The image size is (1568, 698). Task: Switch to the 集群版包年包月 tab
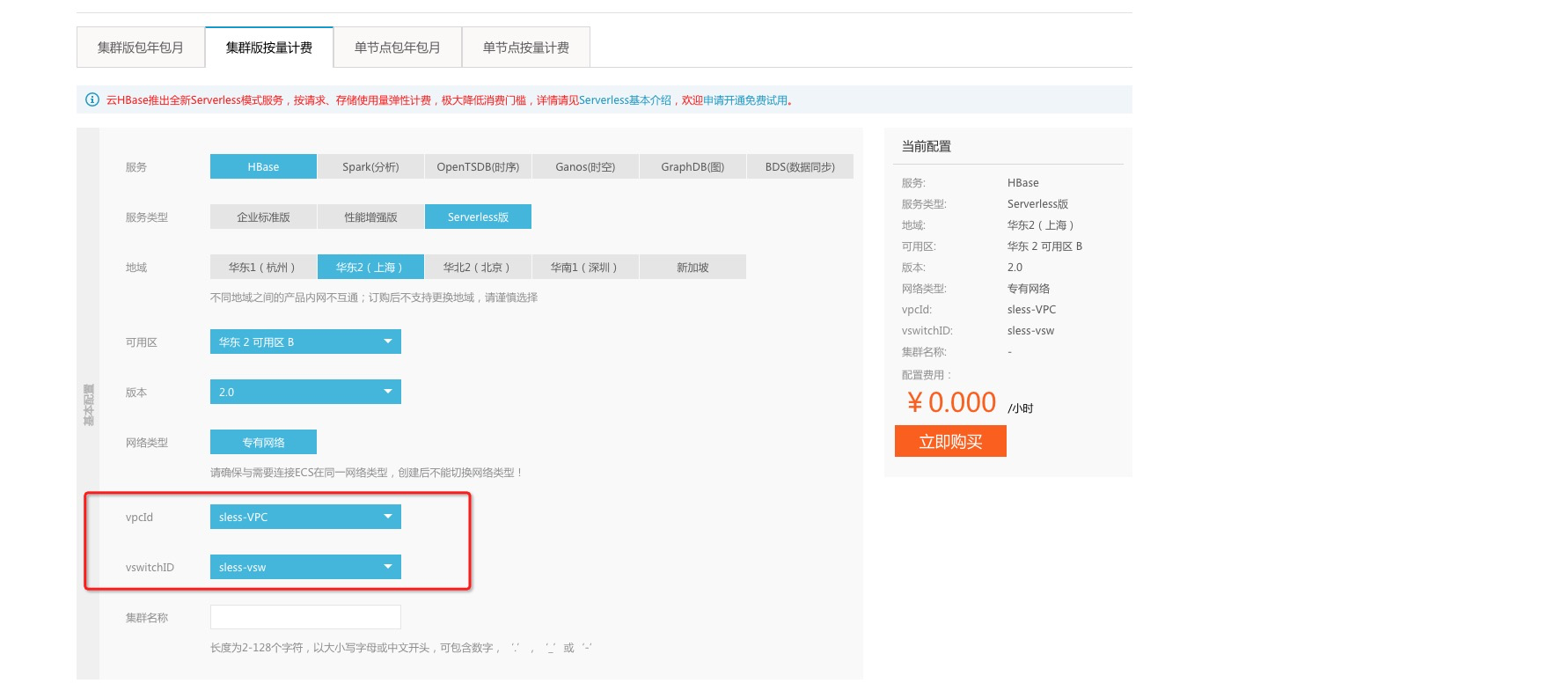click(141, 48)
